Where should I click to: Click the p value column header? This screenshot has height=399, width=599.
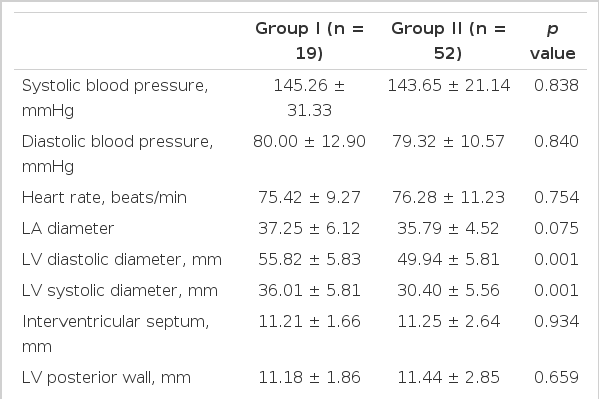click(552, 41)
